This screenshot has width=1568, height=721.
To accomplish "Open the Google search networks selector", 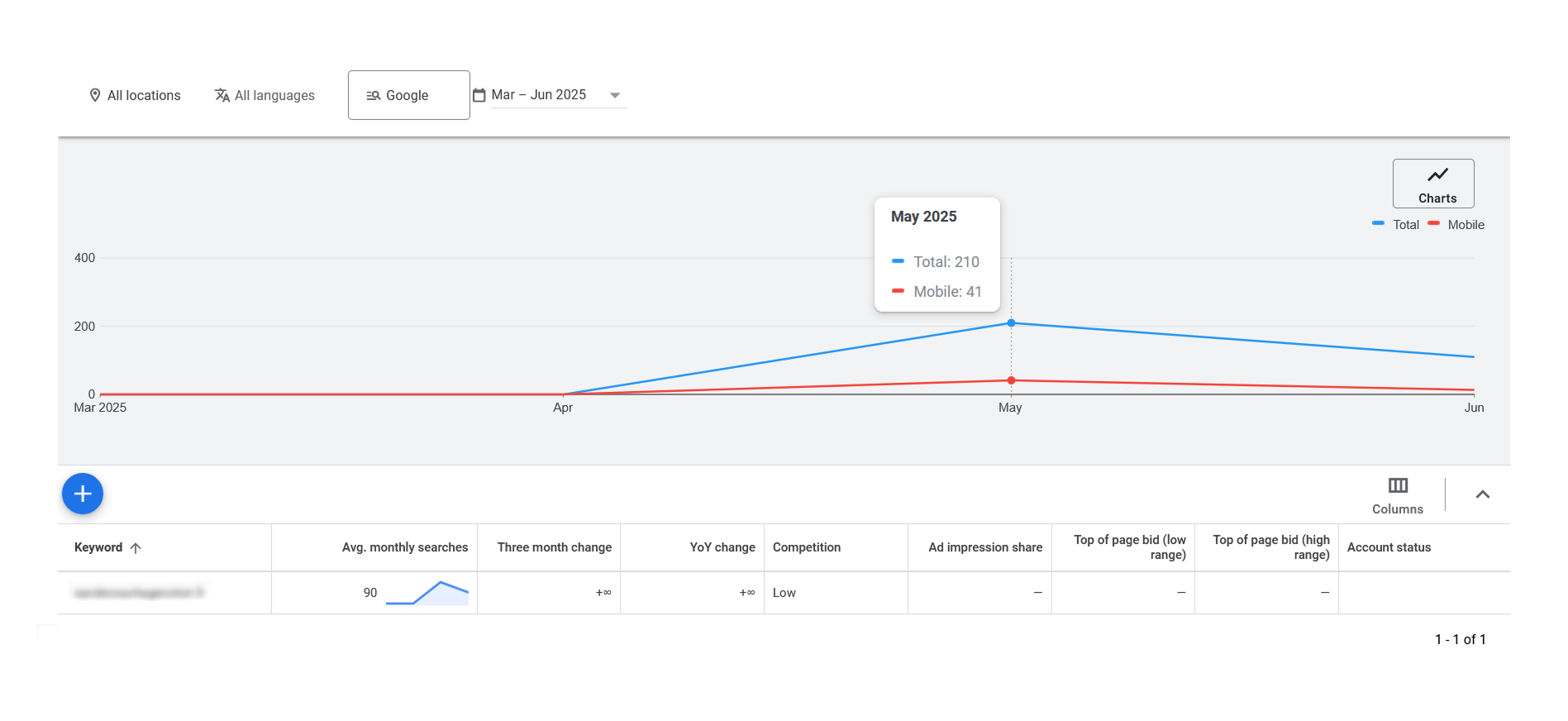I will coord(408,95).
